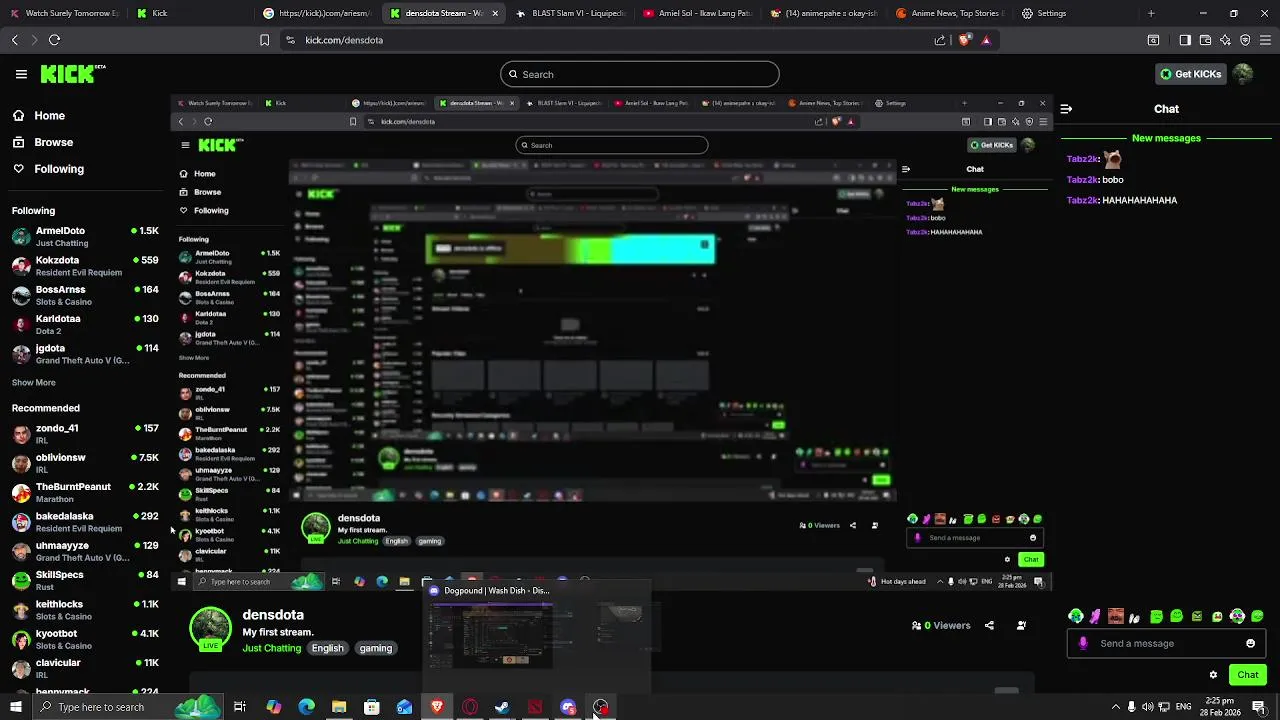Click the Just Chatting category link
The height and width of the screenshot is (720, 1280).
point(272,648)
